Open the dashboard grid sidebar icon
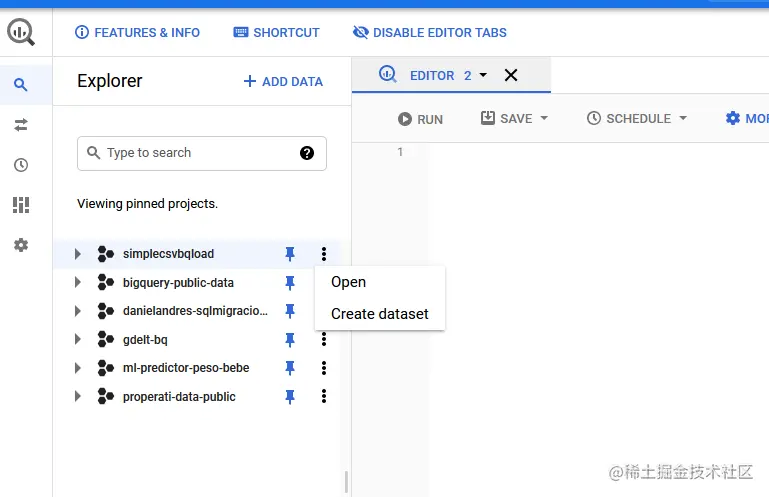 click(x=21, y=205)
